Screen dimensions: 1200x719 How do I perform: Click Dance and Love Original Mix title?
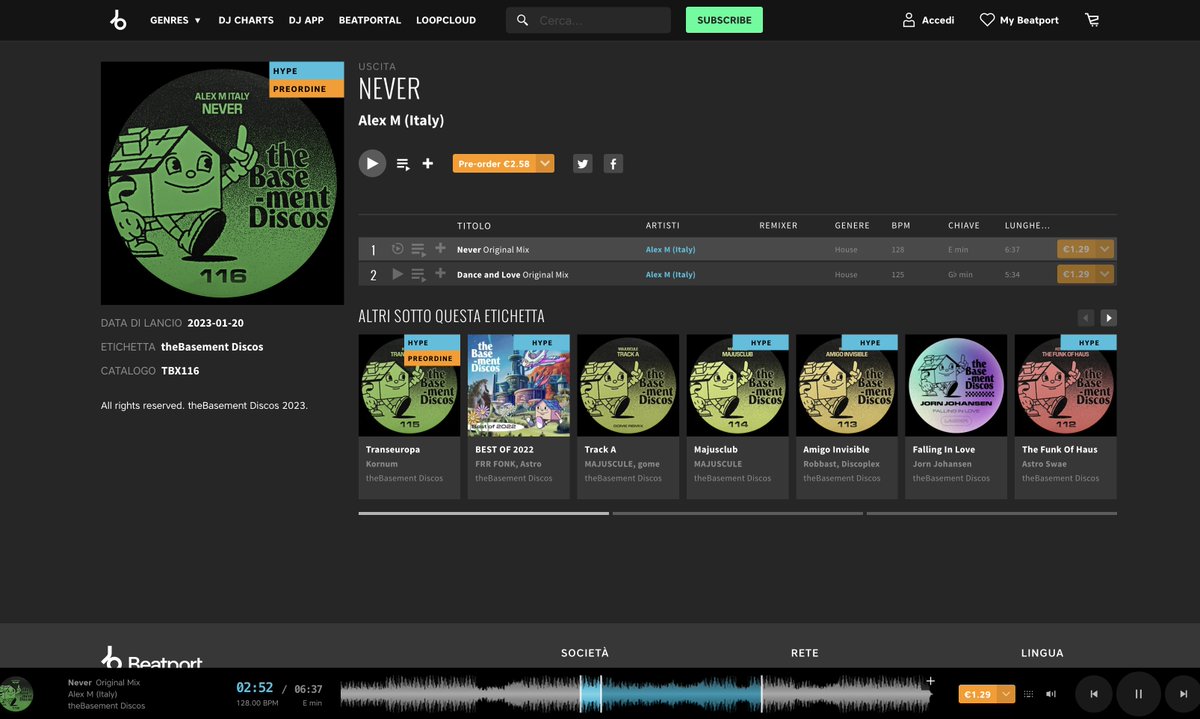tap(513, 275)
